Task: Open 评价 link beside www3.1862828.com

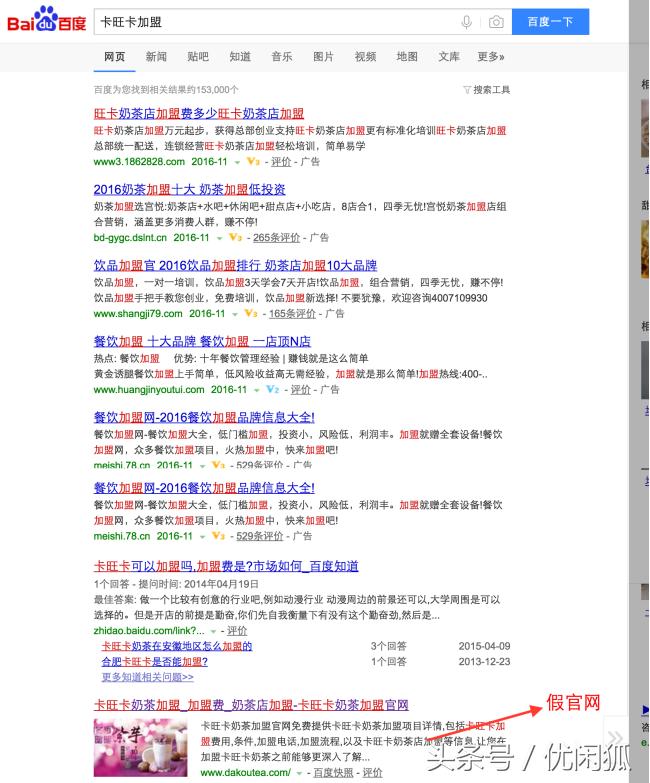Action: point(281,162)
